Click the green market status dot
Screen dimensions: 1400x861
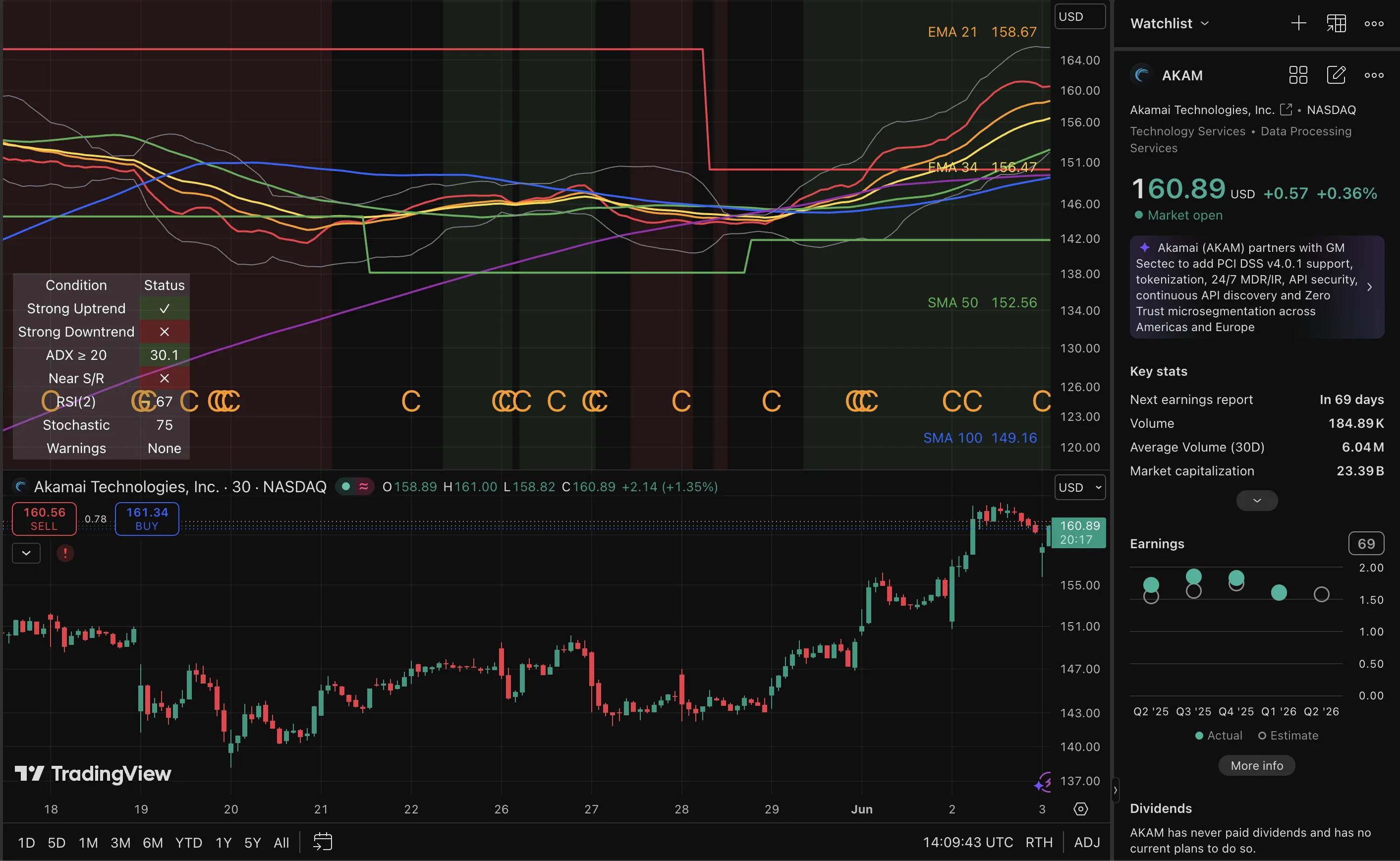pos(345,486)
